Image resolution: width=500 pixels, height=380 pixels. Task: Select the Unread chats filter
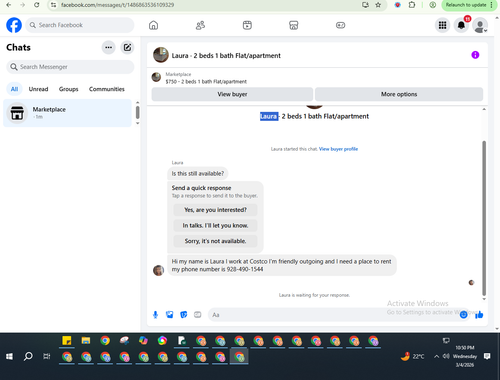click(38, 89)
